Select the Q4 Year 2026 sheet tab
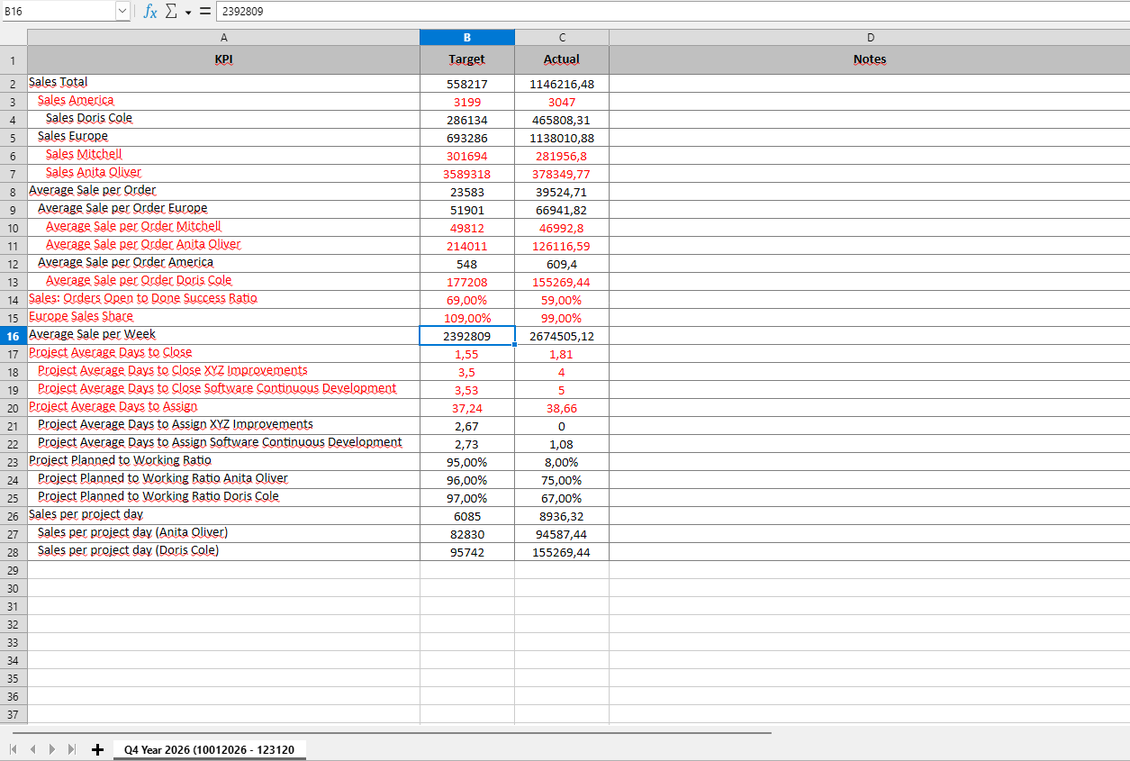Image resolution: width=1130 pixels, height=761 pixels. [209, 749]
